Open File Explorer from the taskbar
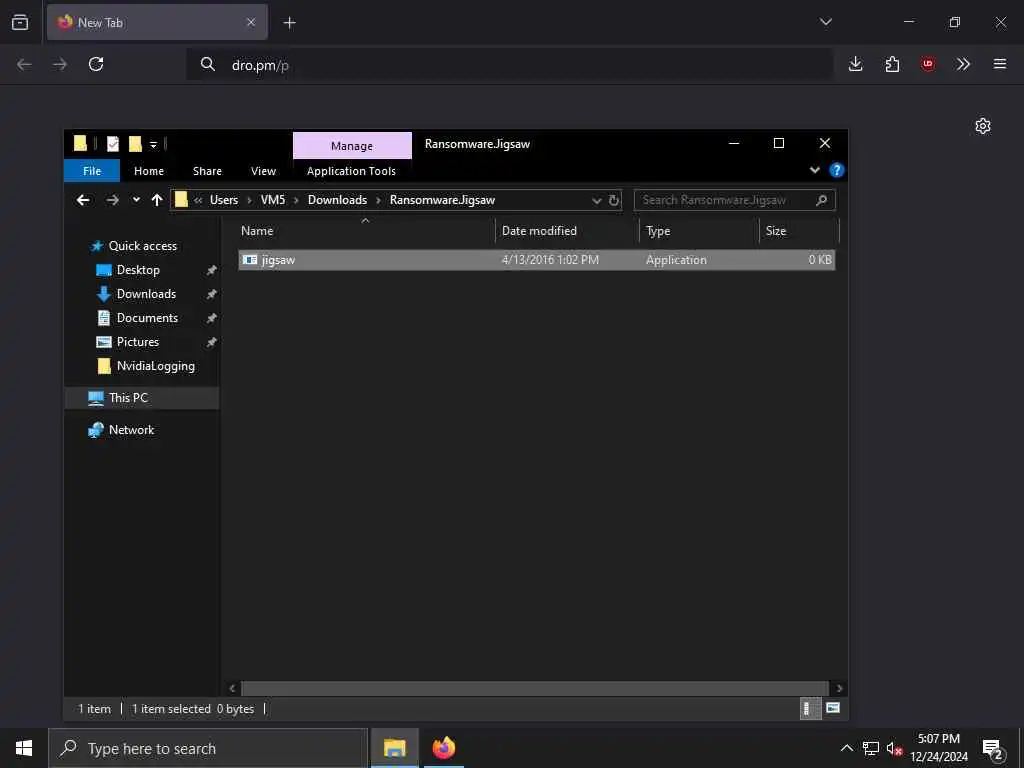1024x768 pixels. [x=394, y=748]
